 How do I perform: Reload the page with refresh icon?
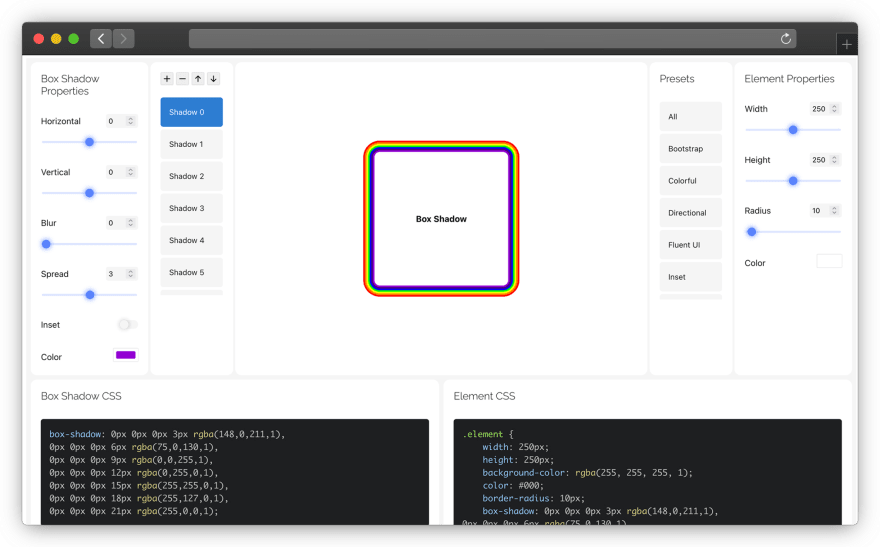786,39
